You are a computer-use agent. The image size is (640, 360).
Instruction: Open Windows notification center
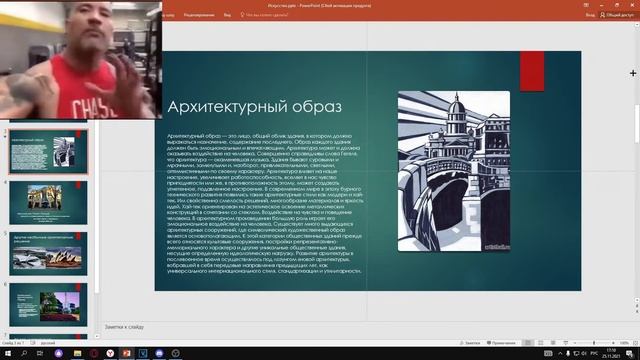coord(630,353)
